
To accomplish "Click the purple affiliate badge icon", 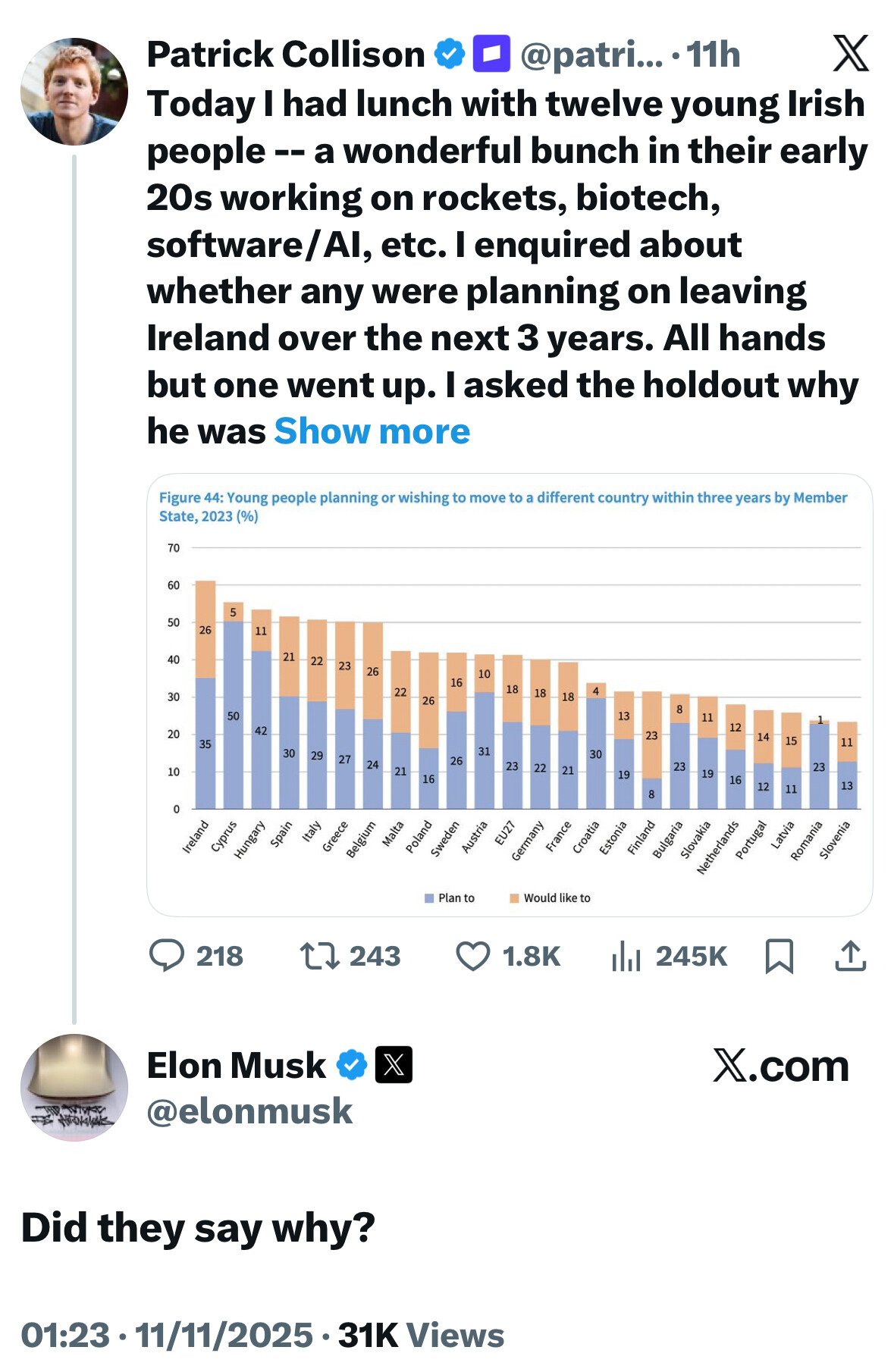I will pyautogui.click(x=491, y=54).
